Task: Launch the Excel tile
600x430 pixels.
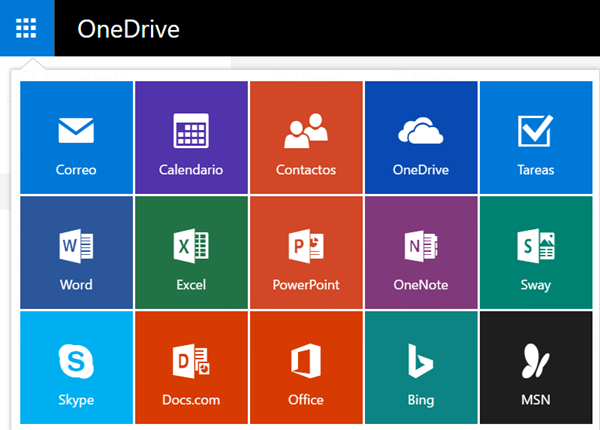Action: (x=191, y=252)
